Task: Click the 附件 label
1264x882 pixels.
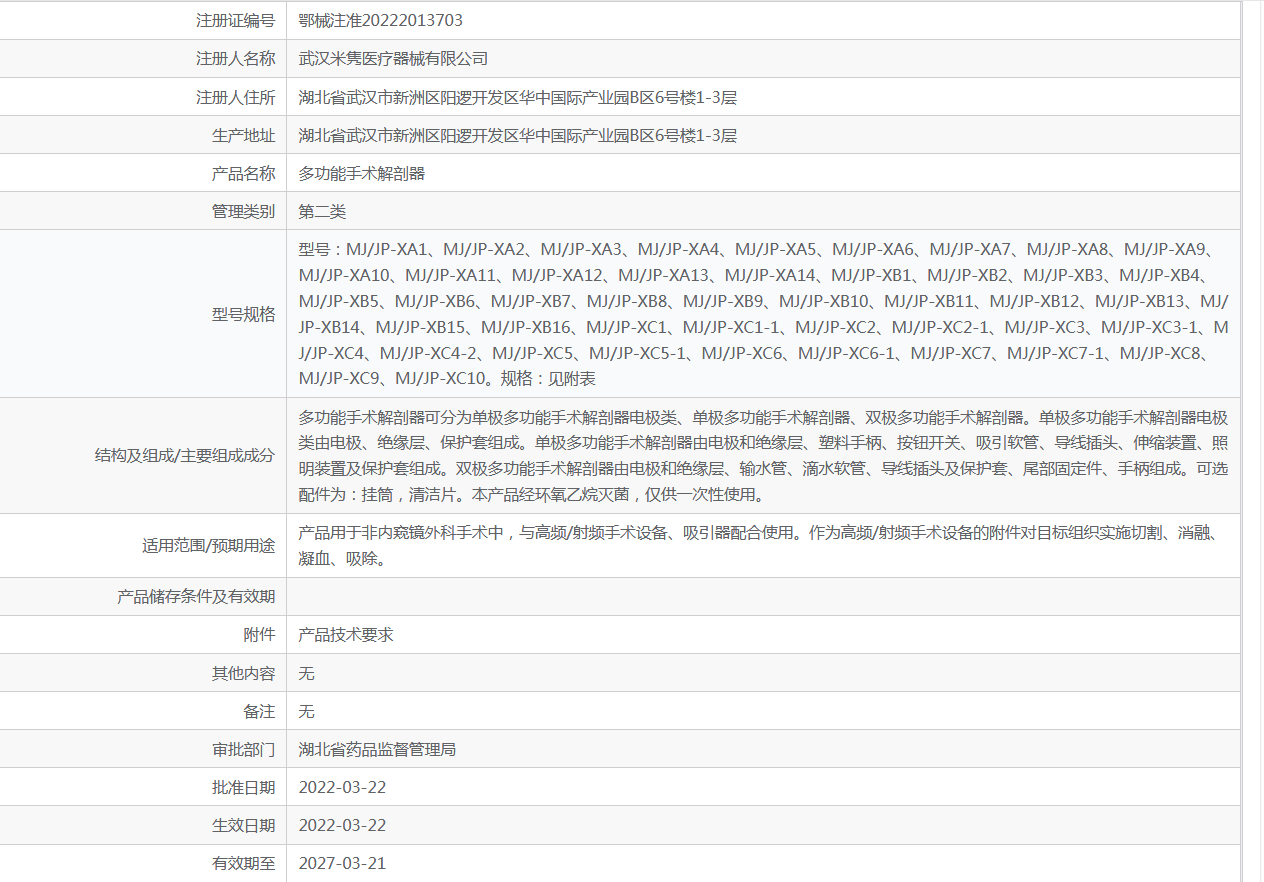Action: (x=259, y=635)
